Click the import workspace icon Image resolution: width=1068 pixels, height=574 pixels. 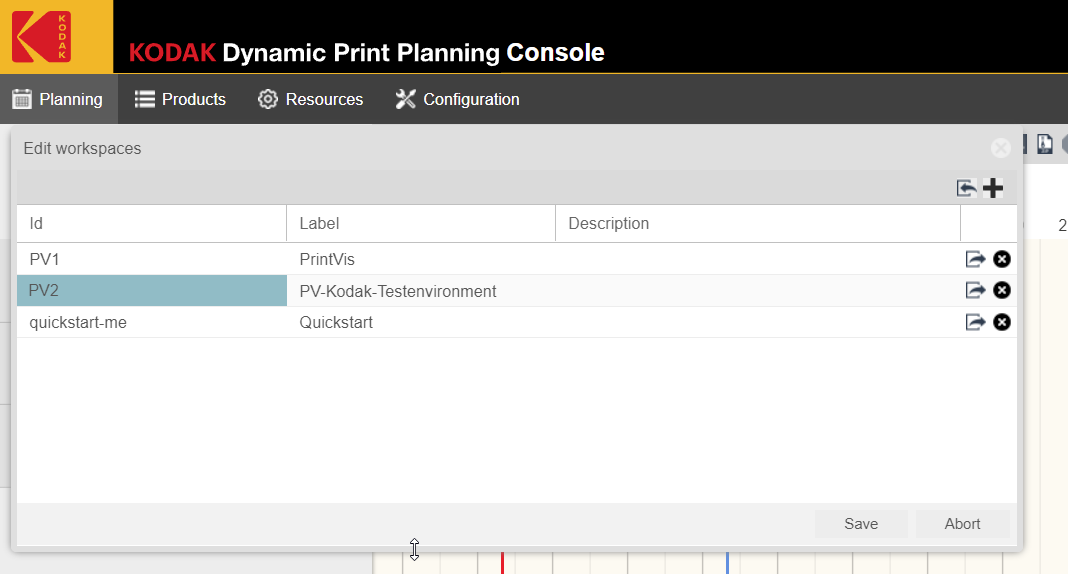point(966,188)
